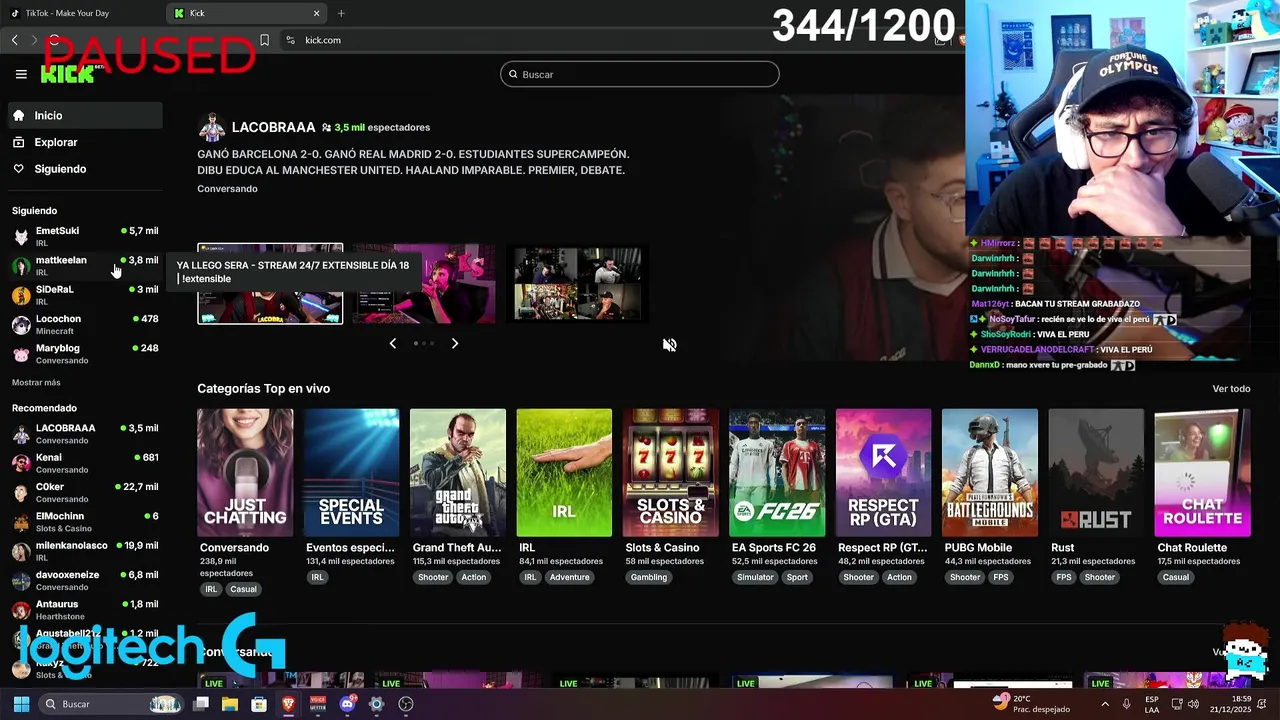Viewport: 1280px width, 720px height.
Task: Click Adventure tag under IRL category
Action: click(569, 577)
